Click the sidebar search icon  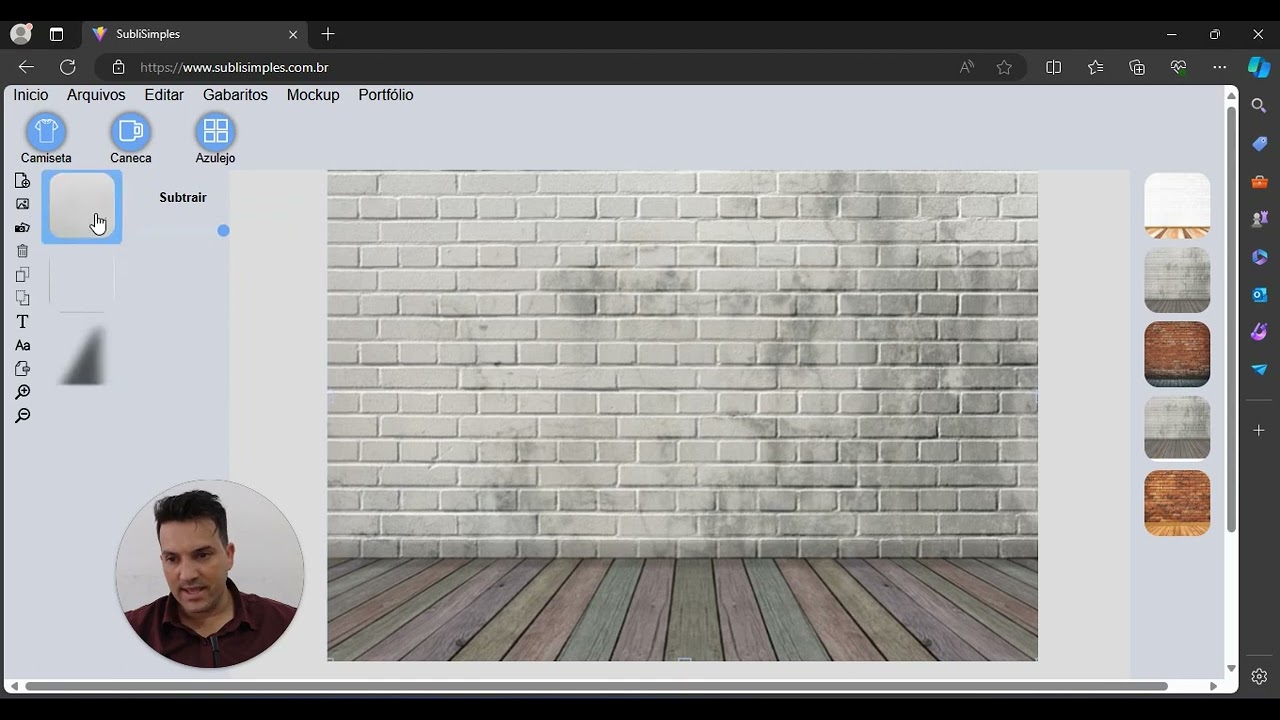click(x=1259, y=106)
